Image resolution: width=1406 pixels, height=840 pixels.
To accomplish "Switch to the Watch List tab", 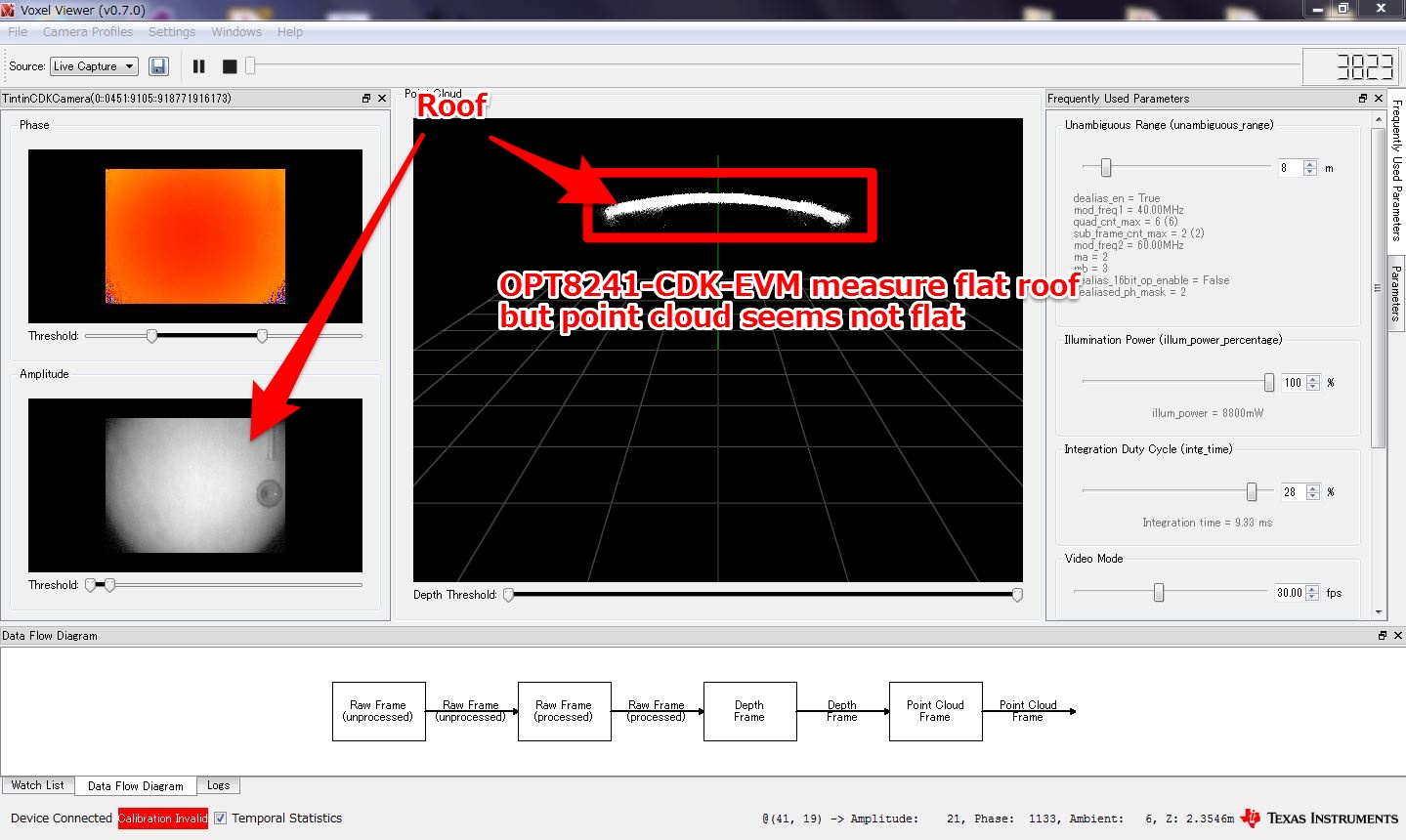I will pyautogui.click(x=38, y=785).
